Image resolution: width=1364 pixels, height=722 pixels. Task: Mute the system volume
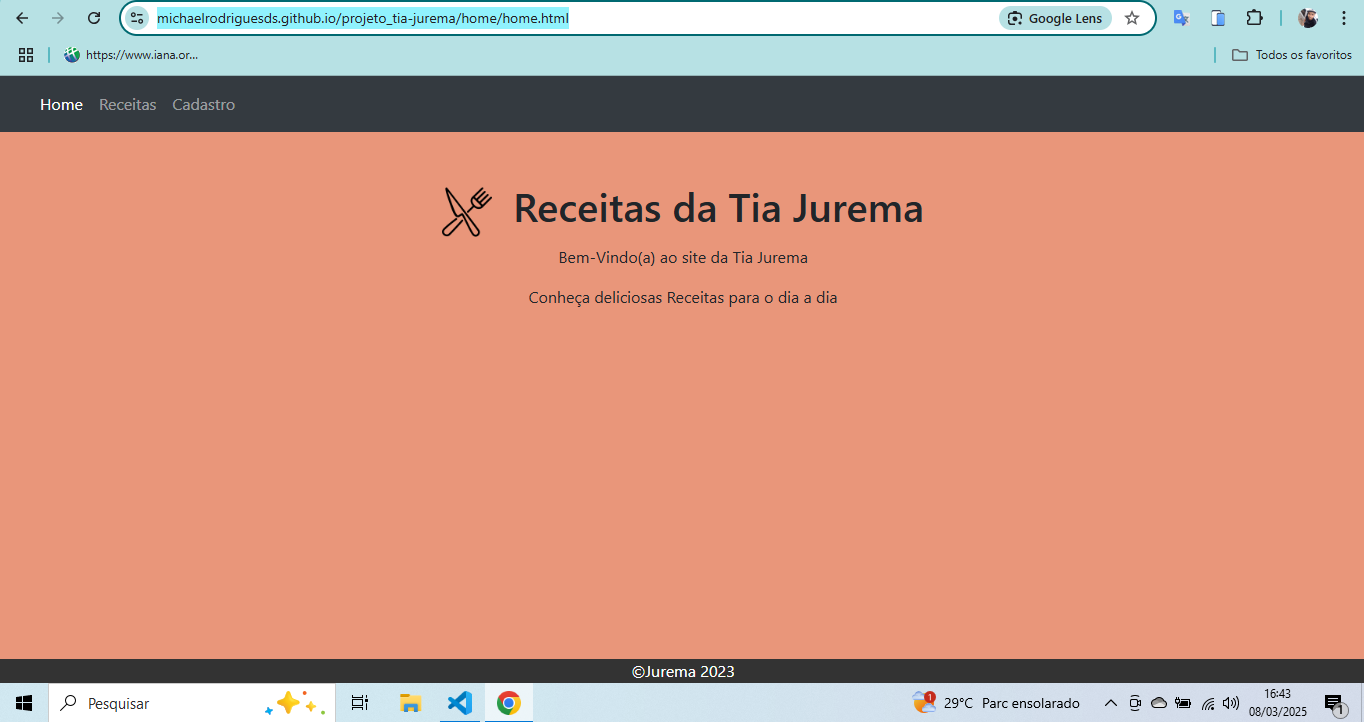(1230, 703)
